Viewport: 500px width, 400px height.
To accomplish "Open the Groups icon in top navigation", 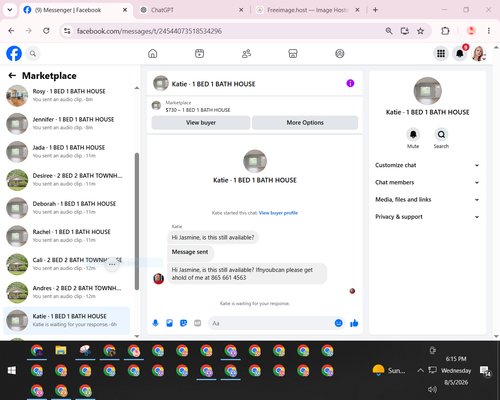I will pyautogui.click(x=340, y=53).
